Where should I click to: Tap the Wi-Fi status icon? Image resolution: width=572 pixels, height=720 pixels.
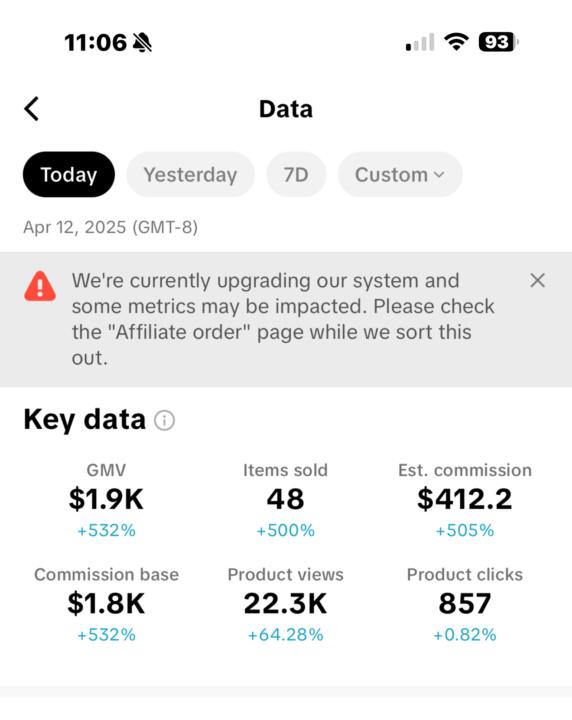[456, 42]
